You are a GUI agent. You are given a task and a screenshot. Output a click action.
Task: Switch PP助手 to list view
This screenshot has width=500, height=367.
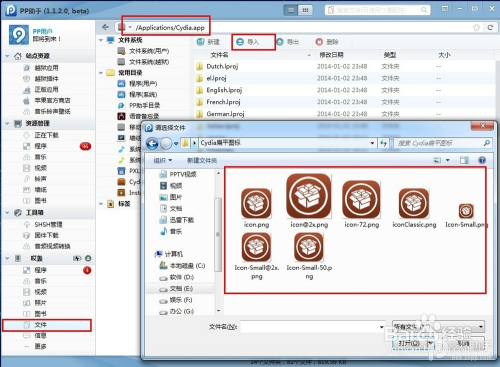coord(291,10)
